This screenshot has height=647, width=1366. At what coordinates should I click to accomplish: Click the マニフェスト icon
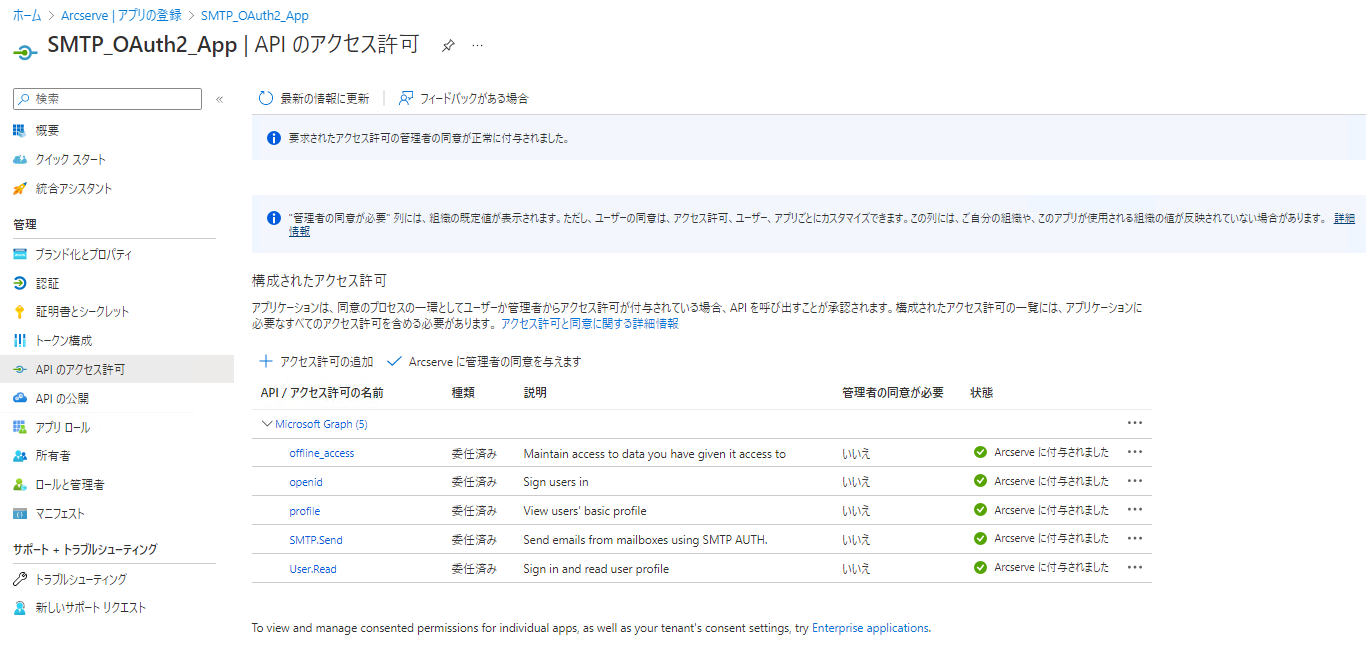pos(20,513)
